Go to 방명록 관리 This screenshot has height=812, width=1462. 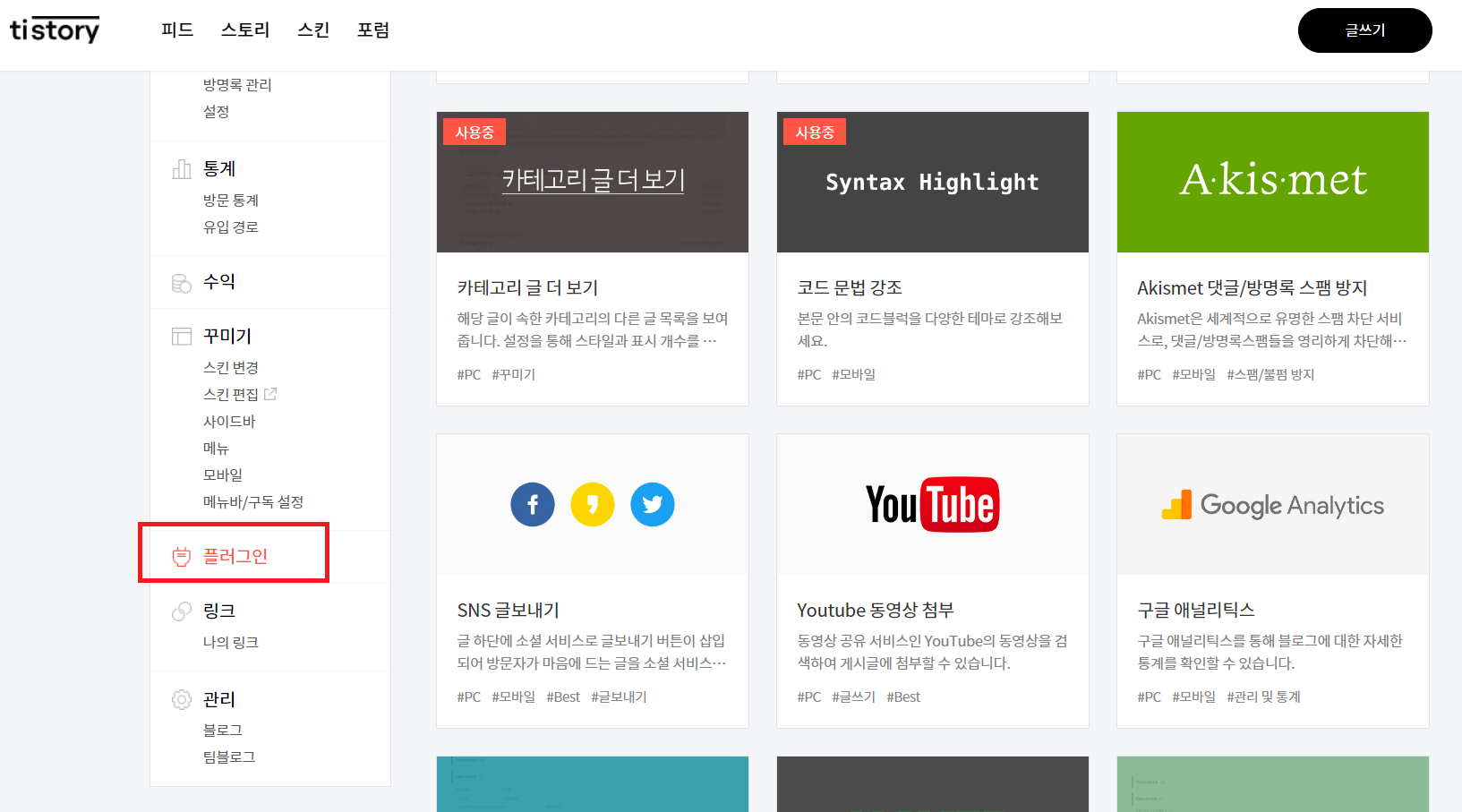click(237, 85)
